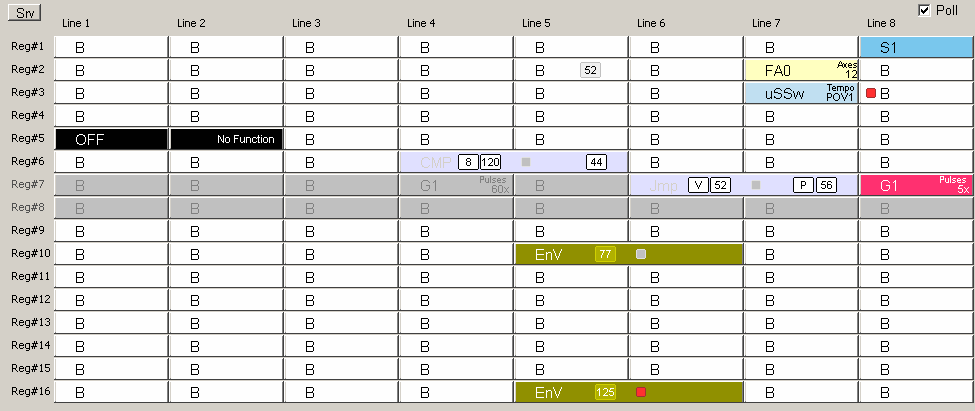Click the 125 value in Reg#16 EnV
The height and width of the screenshot is (411, 975).
point(605,392)
